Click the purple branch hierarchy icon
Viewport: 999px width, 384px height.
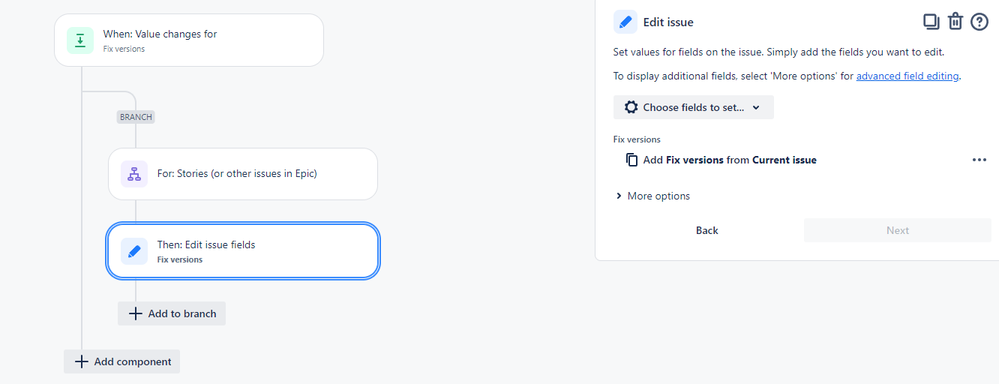click(134, 174)
